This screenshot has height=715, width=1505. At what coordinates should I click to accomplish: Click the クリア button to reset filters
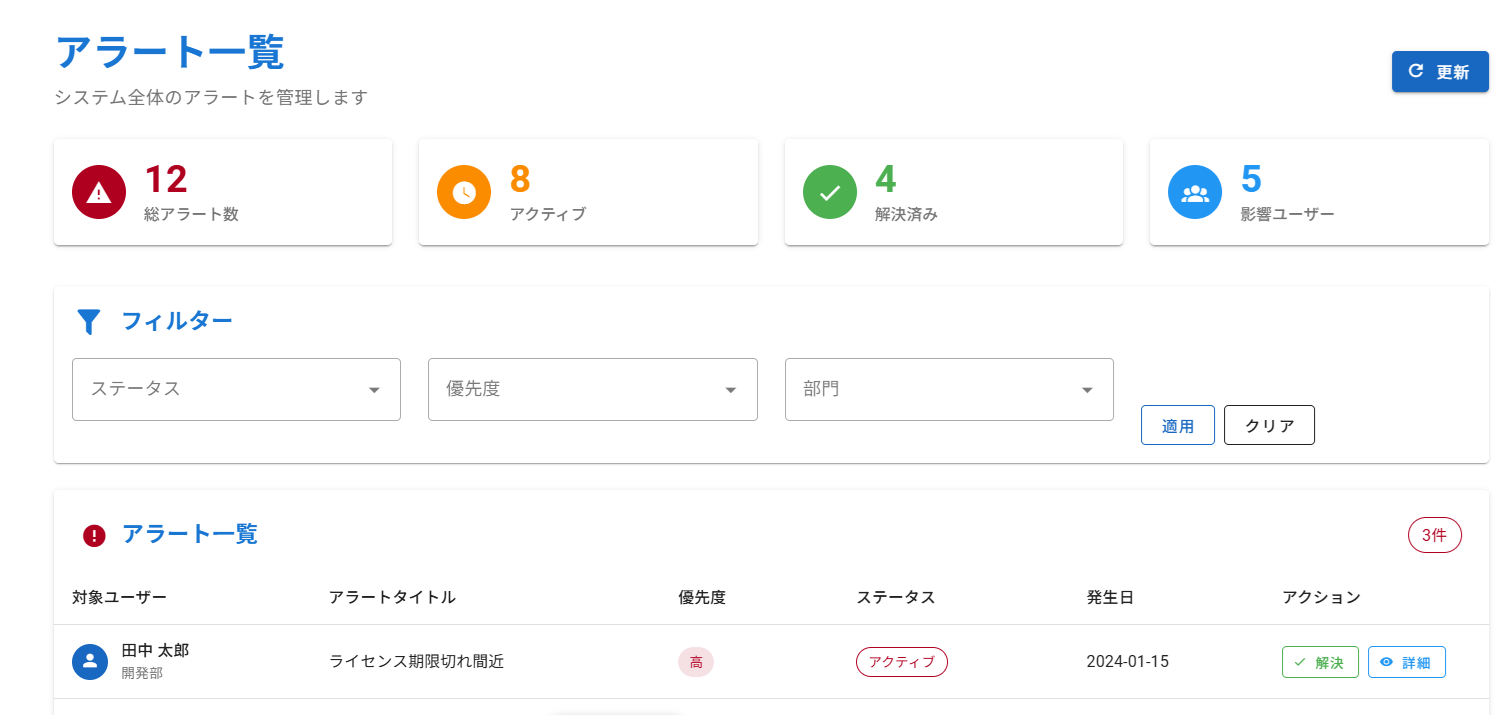[1269, 425]
